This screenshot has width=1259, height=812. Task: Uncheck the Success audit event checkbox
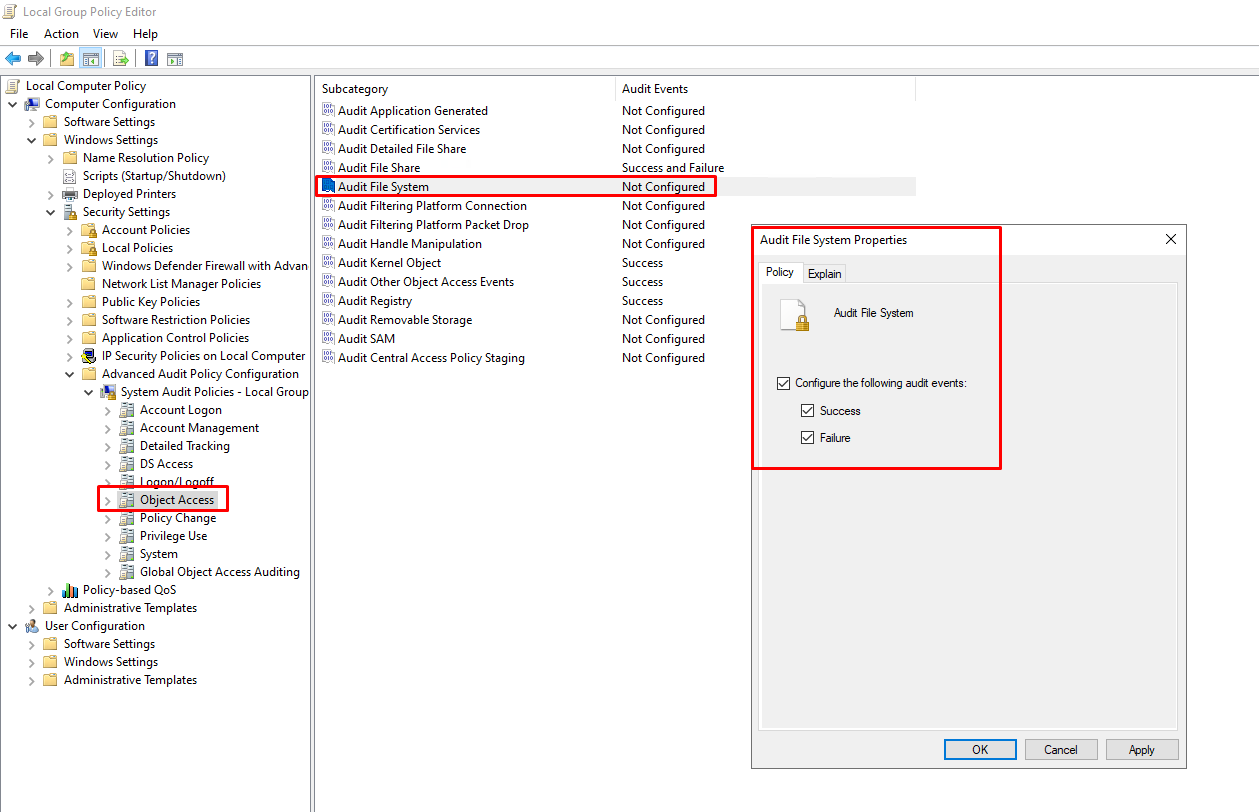coord(807,411)
